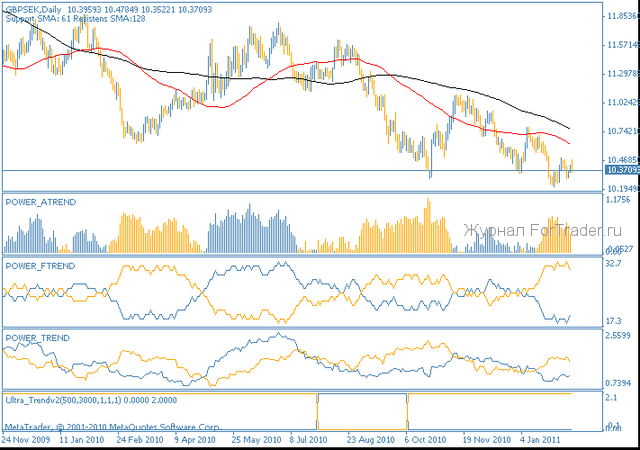Click the 19 Nov 2010 date label
This screenshot has width=640, height=450.
pyautogui.click(x=487, y=440)
